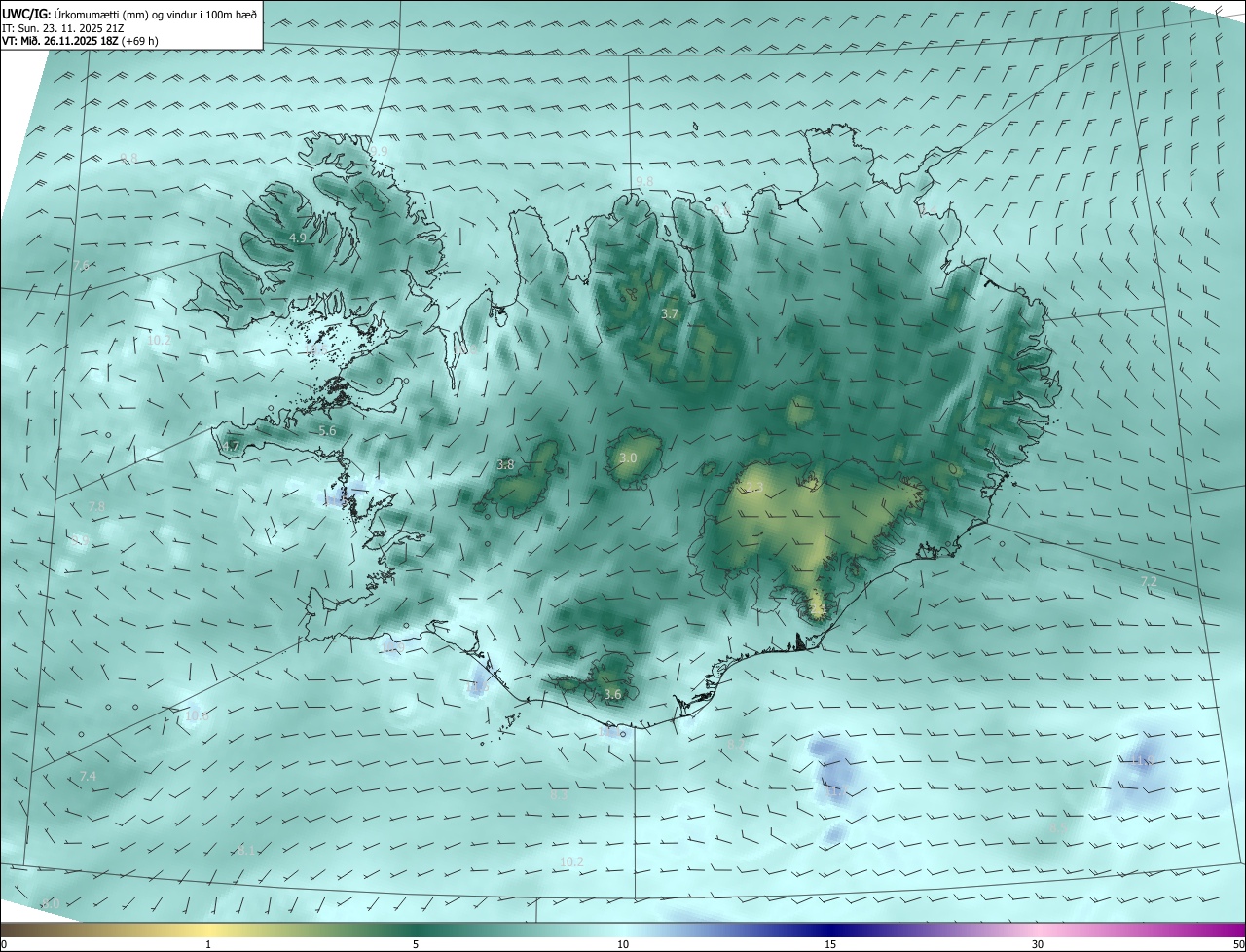Click the 1 tick on the colorbar

point(208,944)
